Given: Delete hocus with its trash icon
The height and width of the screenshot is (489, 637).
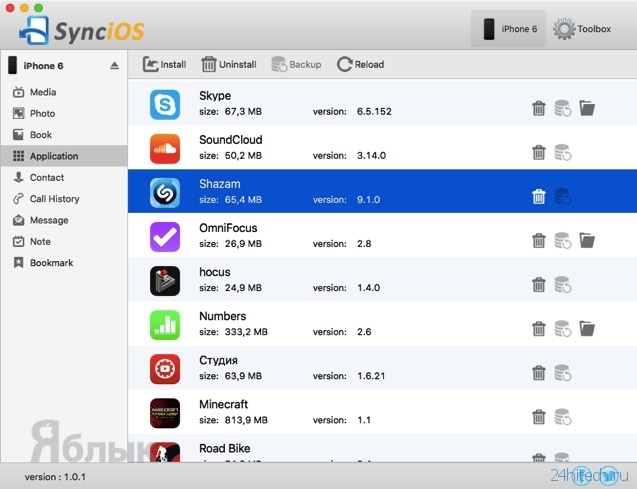Looking at the screenshot, I should point(539,285).
